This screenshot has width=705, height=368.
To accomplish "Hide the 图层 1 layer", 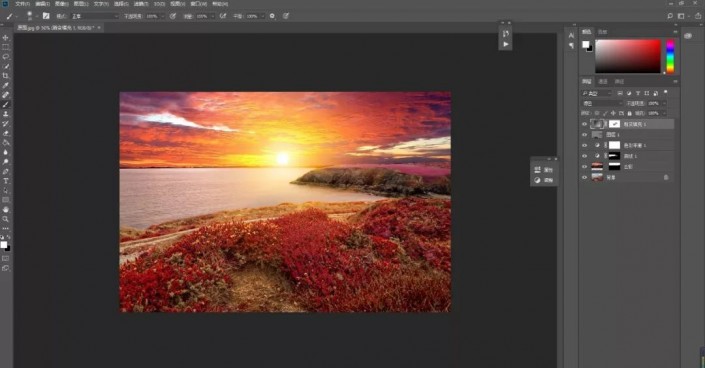I will pyautogui.click(x=585, y=135).
